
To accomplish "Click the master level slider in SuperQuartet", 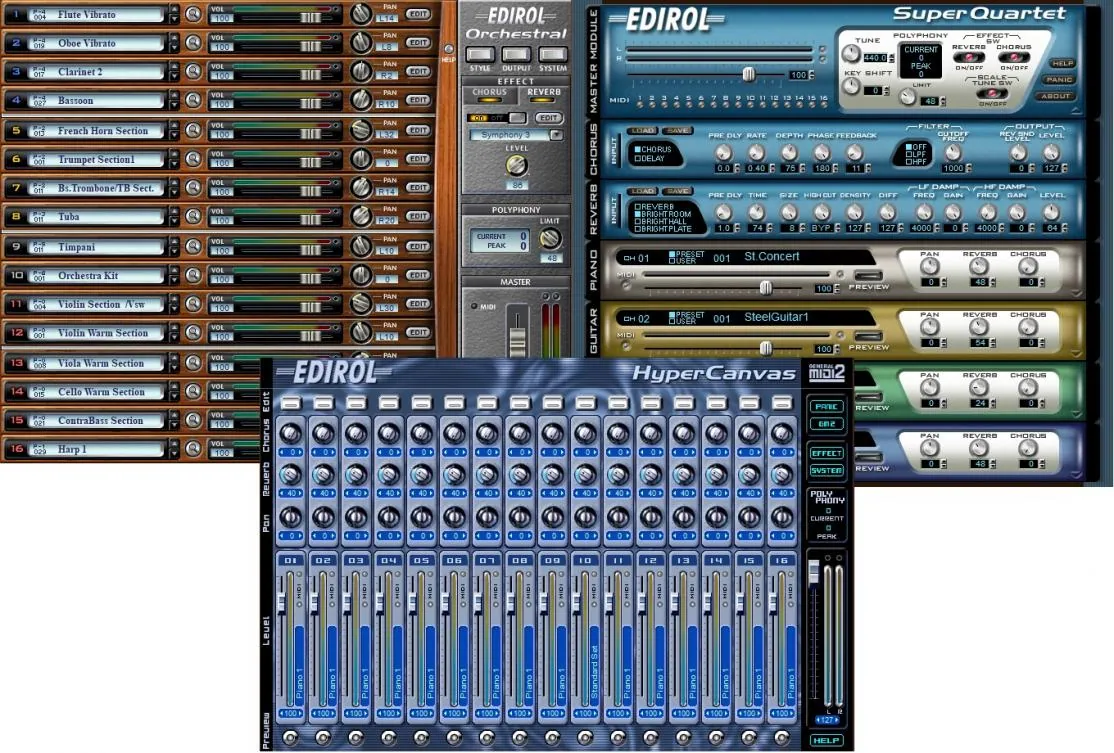I will click(x=749, y=74).
